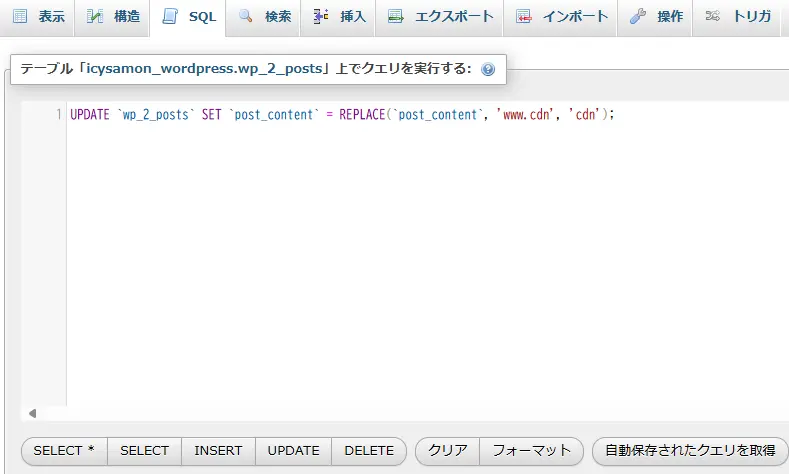Viewport: 789px width, 474px height.
Task: Insert a SELECT * query template
Action: point(64,451)
